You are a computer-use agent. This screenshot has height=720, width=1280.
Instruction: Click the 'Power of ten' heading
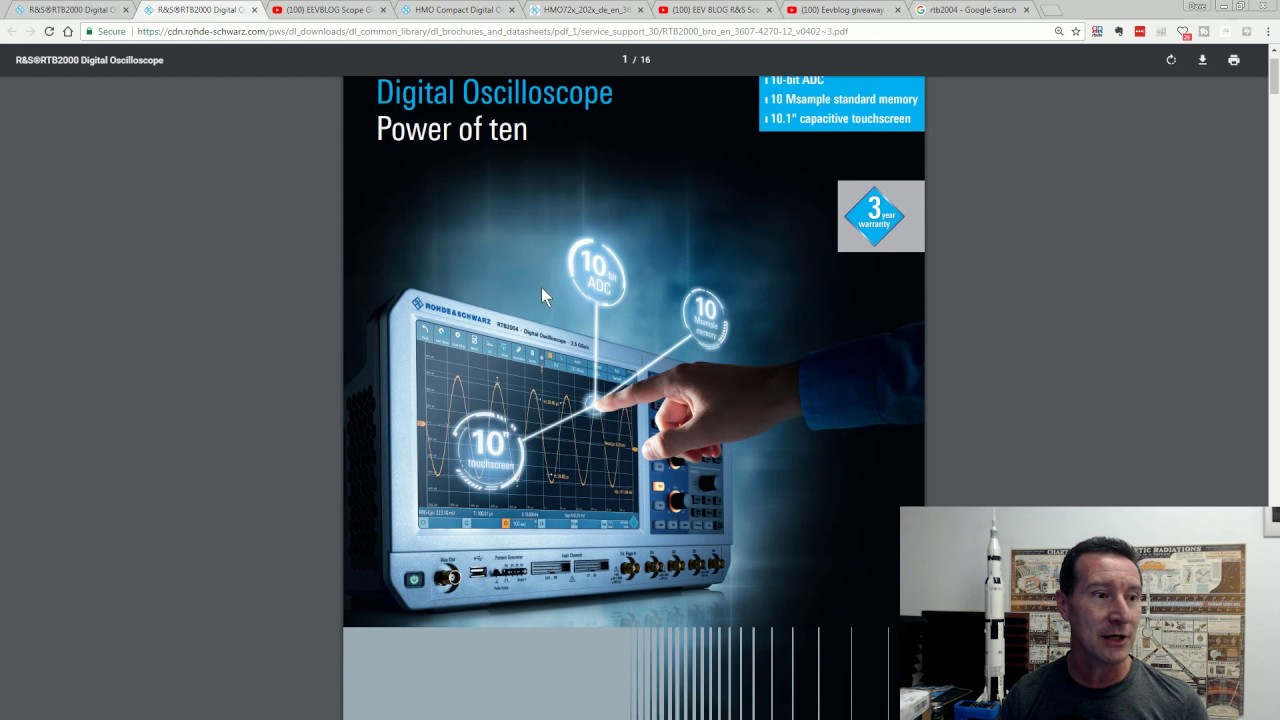pos(452,129)
